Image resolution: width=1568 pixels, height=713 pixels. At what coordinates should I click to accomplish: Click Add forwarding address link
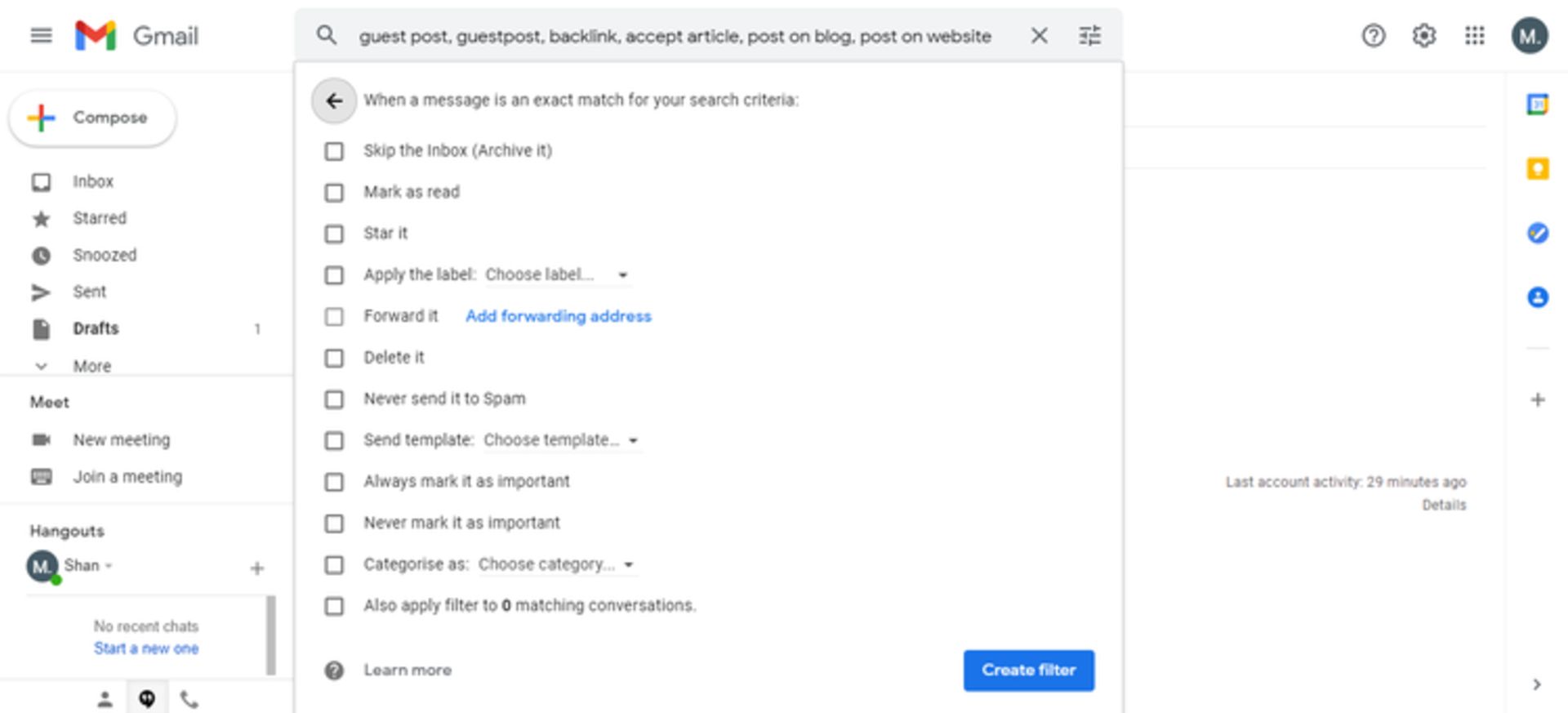pos(558,316)
